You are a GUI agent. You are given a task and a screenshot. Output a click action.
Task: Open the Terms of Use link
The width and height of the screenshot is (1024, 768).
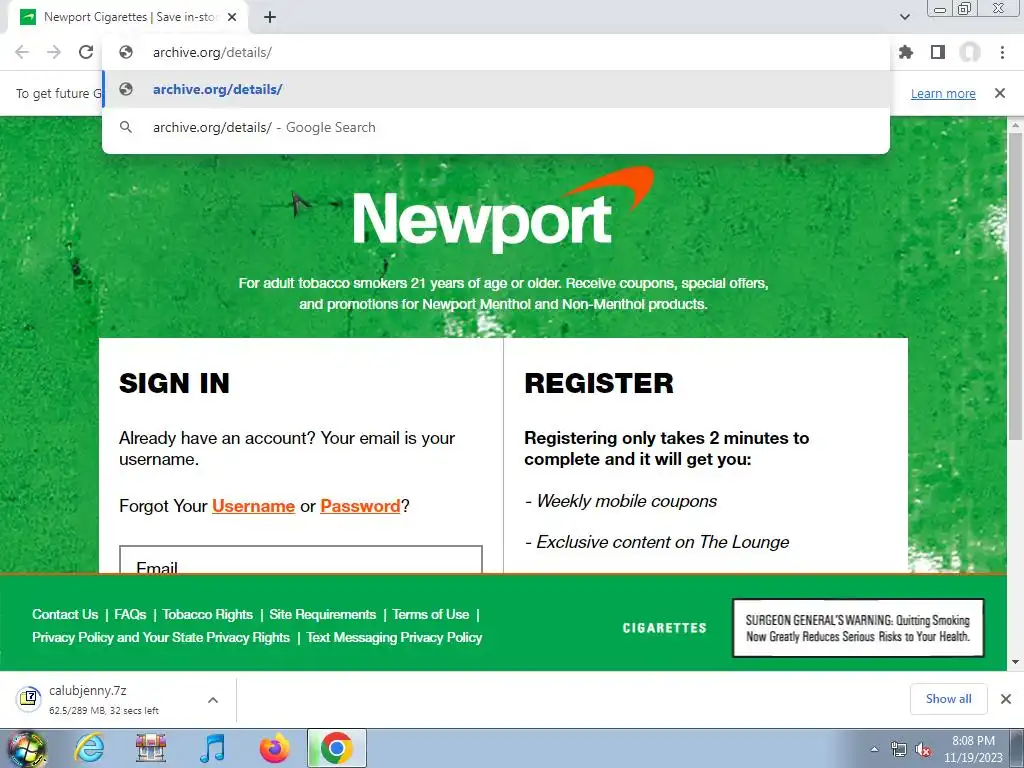(430, 615)
